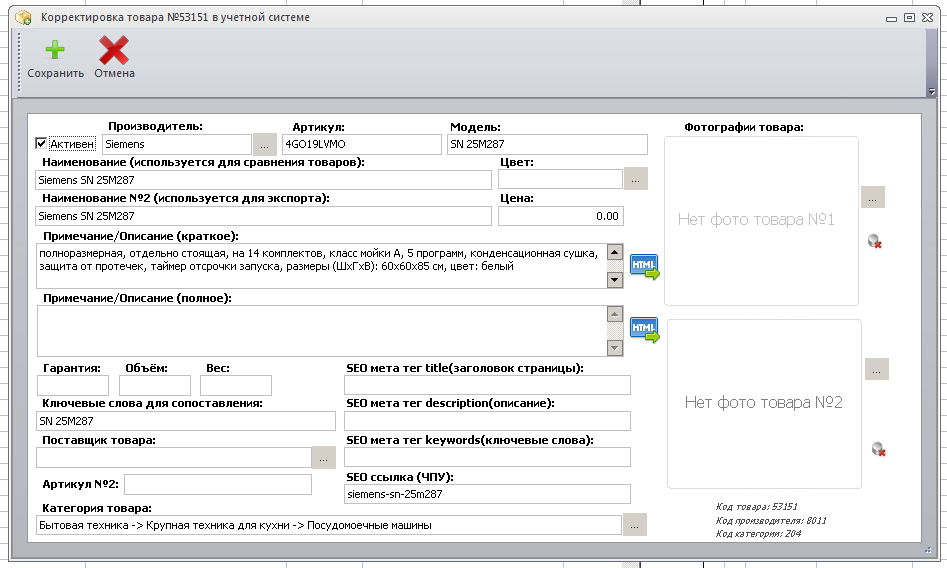The image size is (947, 568).
Task: Click the Код товара: 53151 text
Action: coord(756,507)
